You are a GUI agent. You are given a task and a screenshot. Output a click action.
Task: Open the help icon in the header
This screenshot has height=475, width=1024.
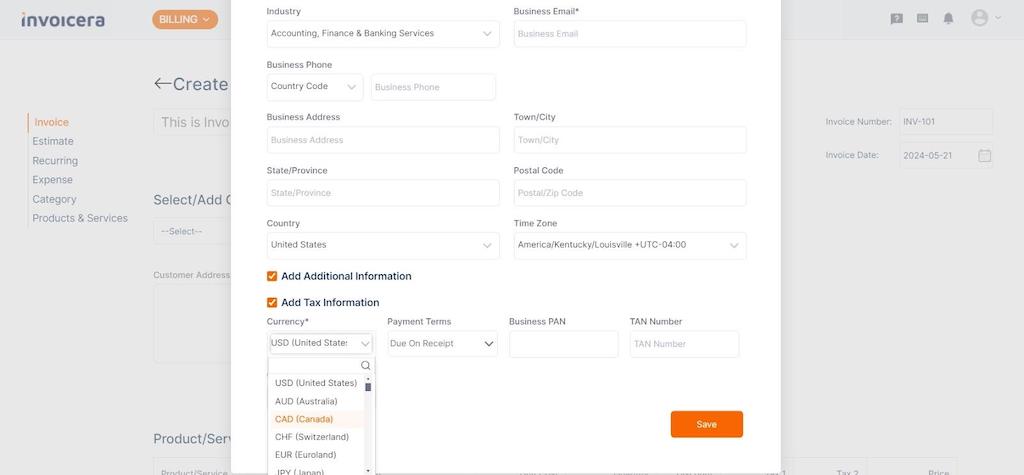coord(897,19)
